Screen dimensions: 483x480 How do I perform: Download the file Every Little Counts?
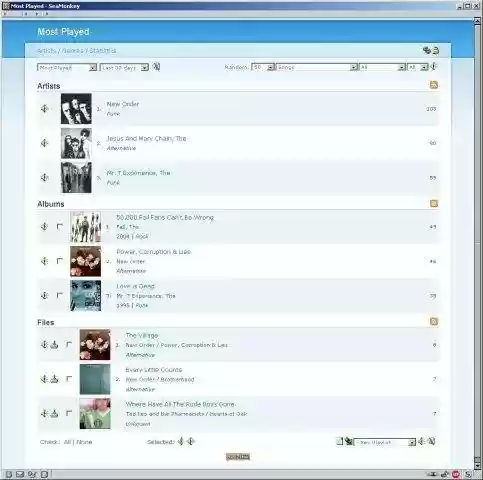click(54, 379)
